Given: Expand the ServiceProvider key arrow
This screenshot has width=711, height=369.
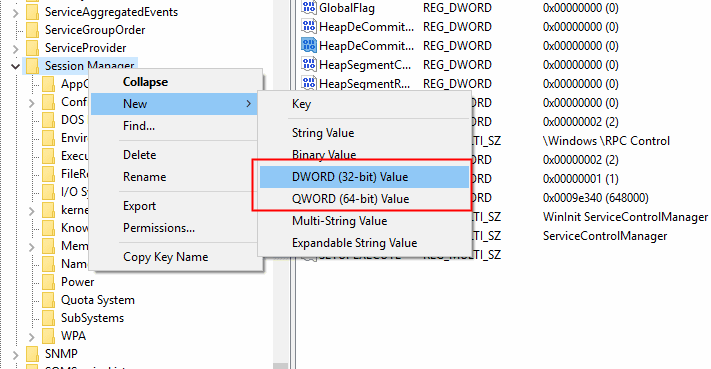Looking at the screenshot, I should tap(15, 49).
